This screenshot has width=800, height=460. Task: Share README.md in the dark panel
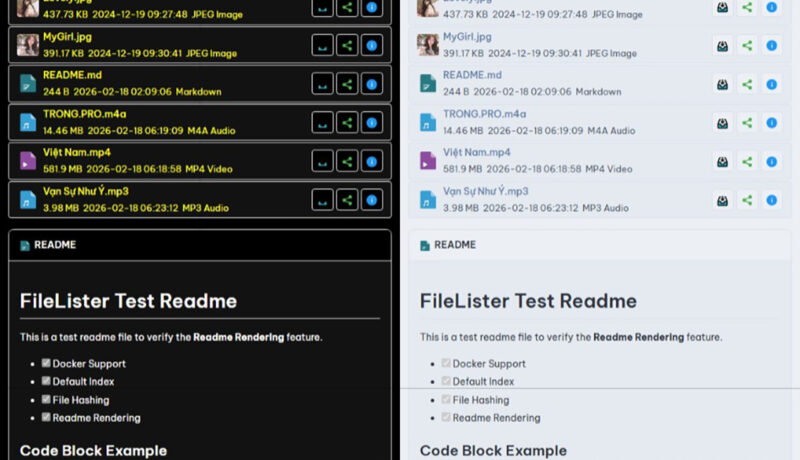pos(347,84)
